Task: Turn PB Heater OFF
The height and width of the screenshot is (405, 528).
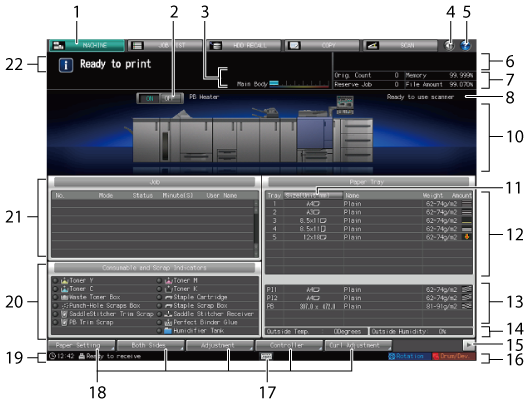Action: point(171,98)
